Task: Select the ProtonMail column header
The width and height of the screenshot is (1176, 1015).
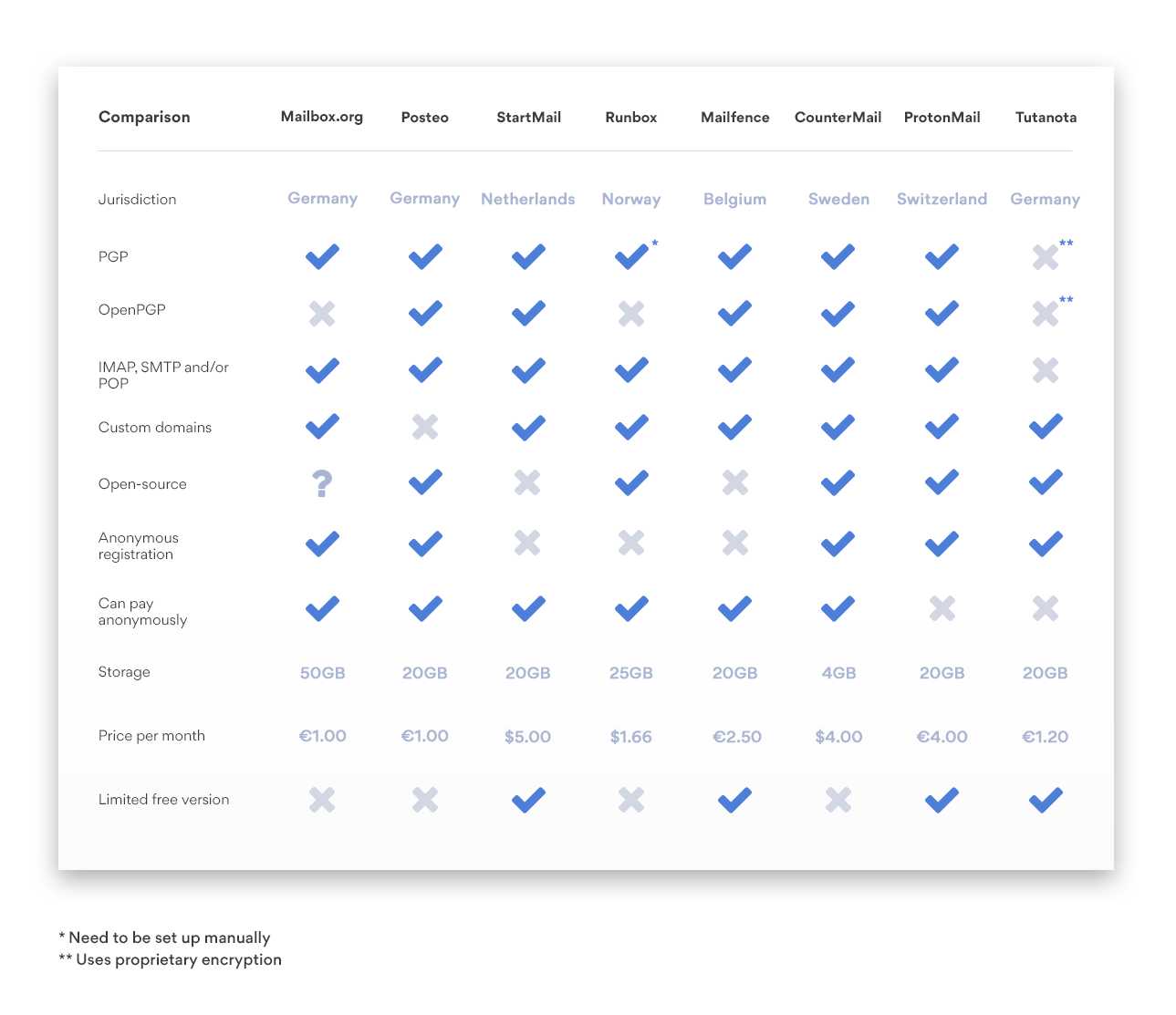Action: (x=942, y=117)
